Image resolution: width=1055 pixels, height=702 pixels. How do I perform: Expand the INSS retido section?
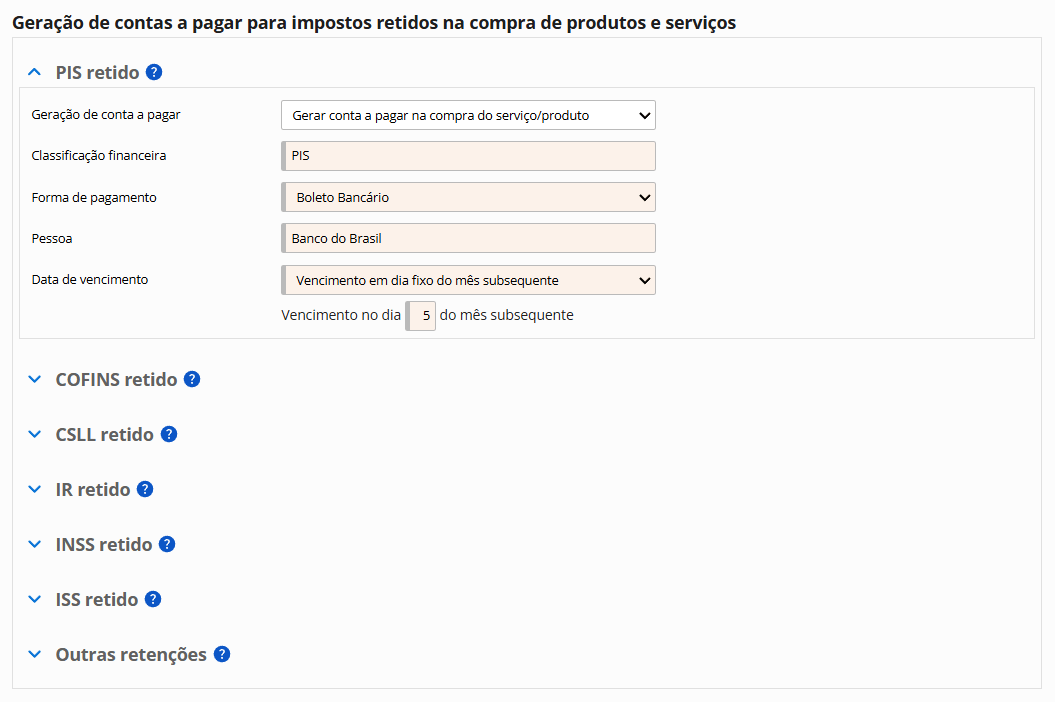click(35, 545)
